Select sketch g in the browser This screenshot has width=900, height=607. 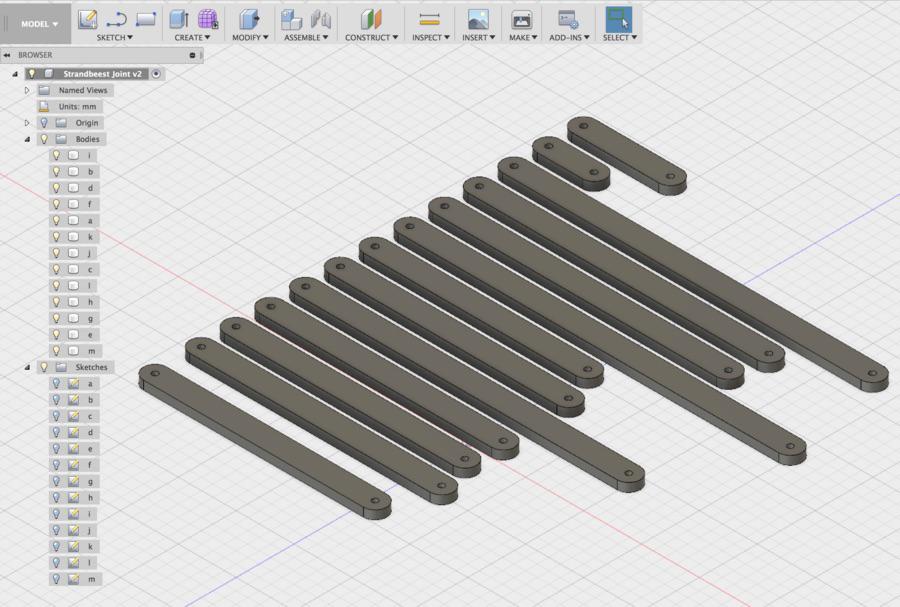[90, 481]
